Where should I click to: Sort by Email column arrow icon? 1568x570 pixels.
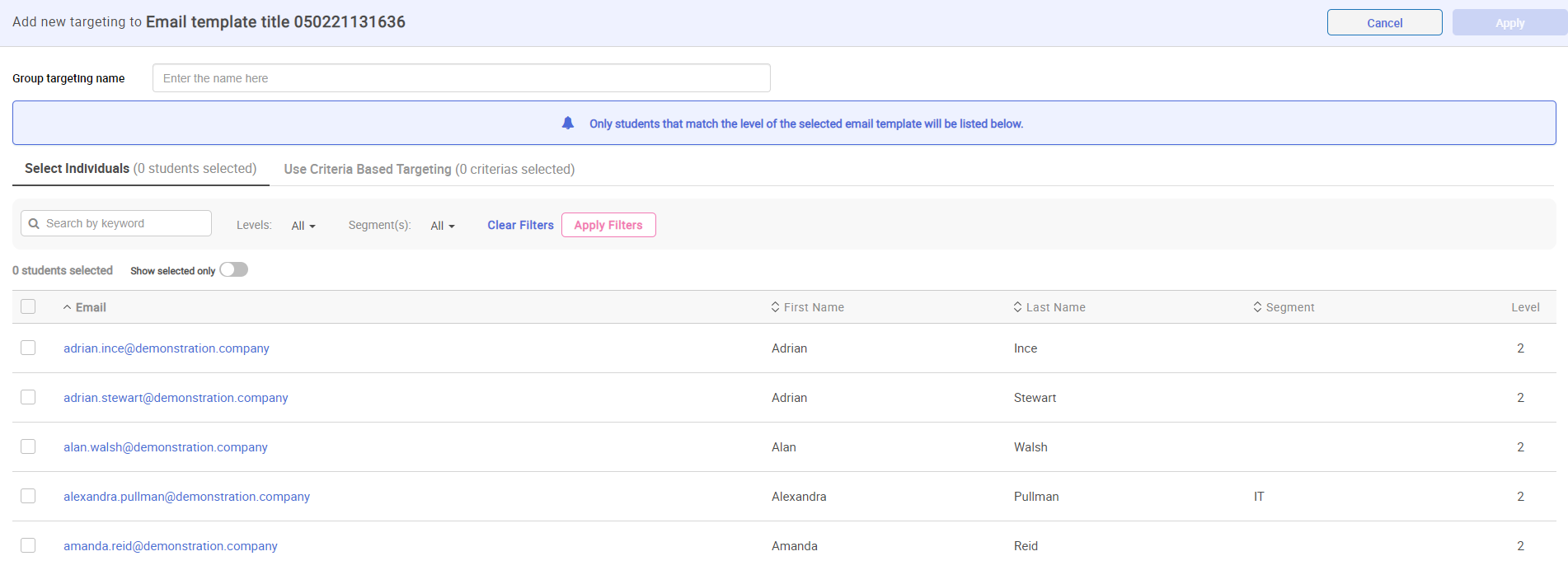(68, 307)
